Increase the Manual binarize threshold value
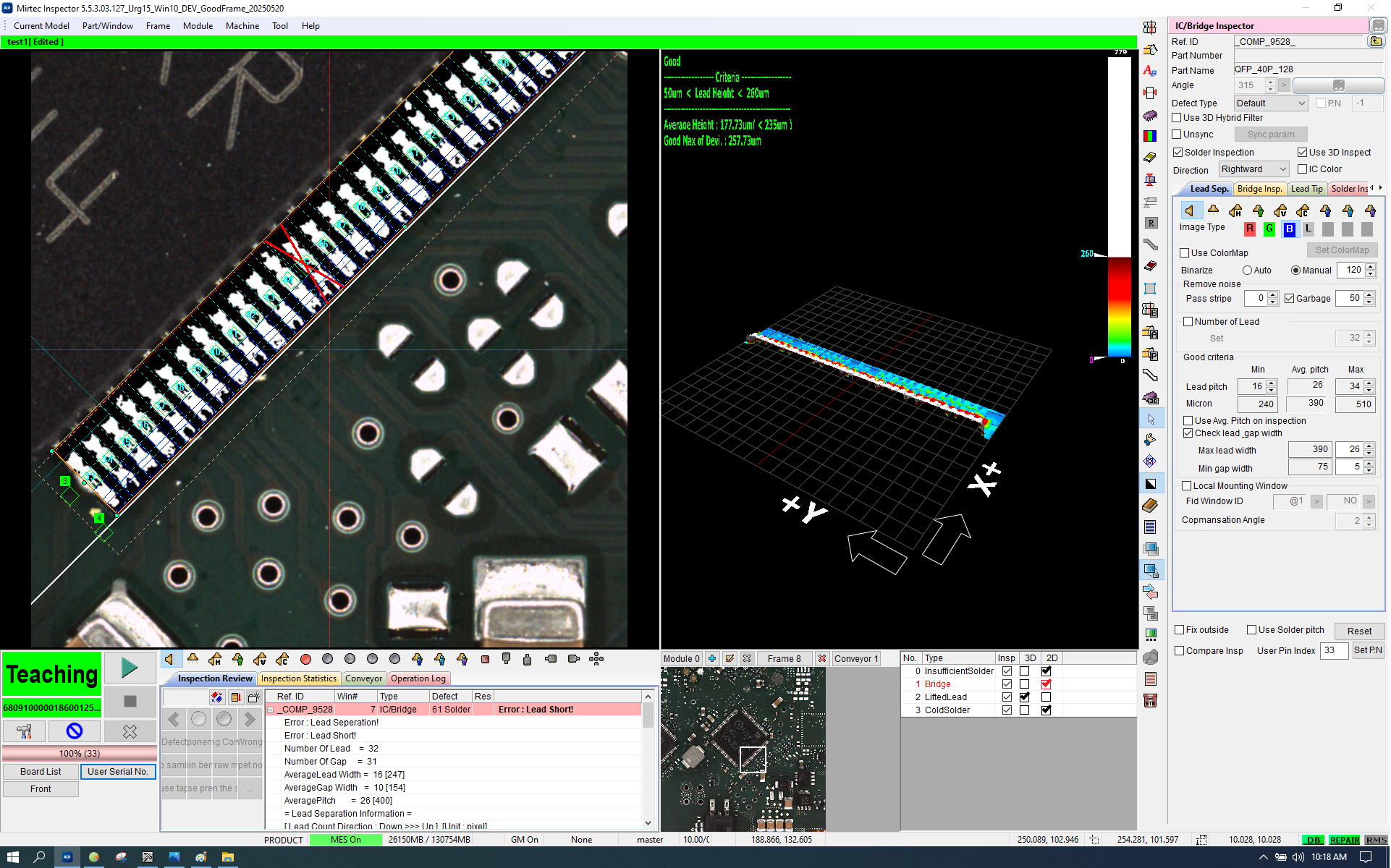Screen dimensions: 1391x868 (1371, 267)
